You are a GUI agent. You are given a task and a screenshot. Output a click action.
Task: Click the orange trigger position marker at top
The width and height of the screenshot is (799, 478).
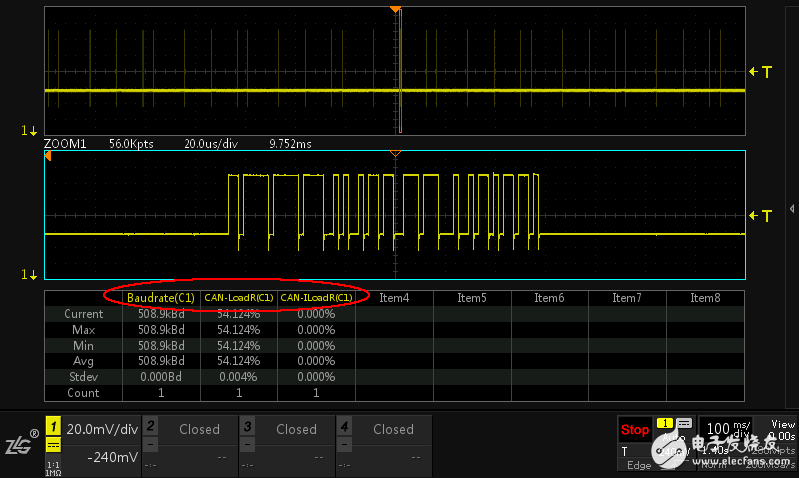396,8
